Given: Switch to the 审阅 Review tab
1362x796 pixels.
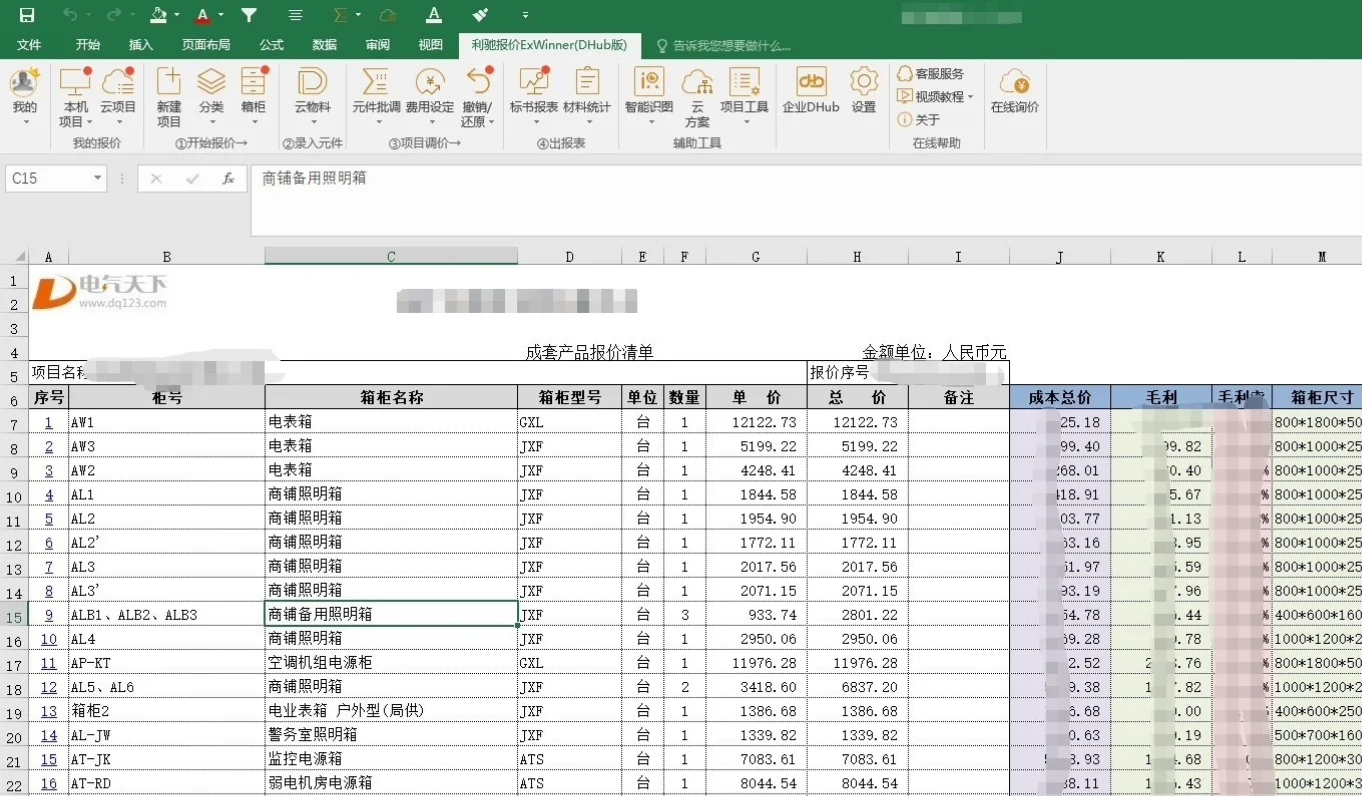Looking at the screenshot, I should (x=377, y=45).
